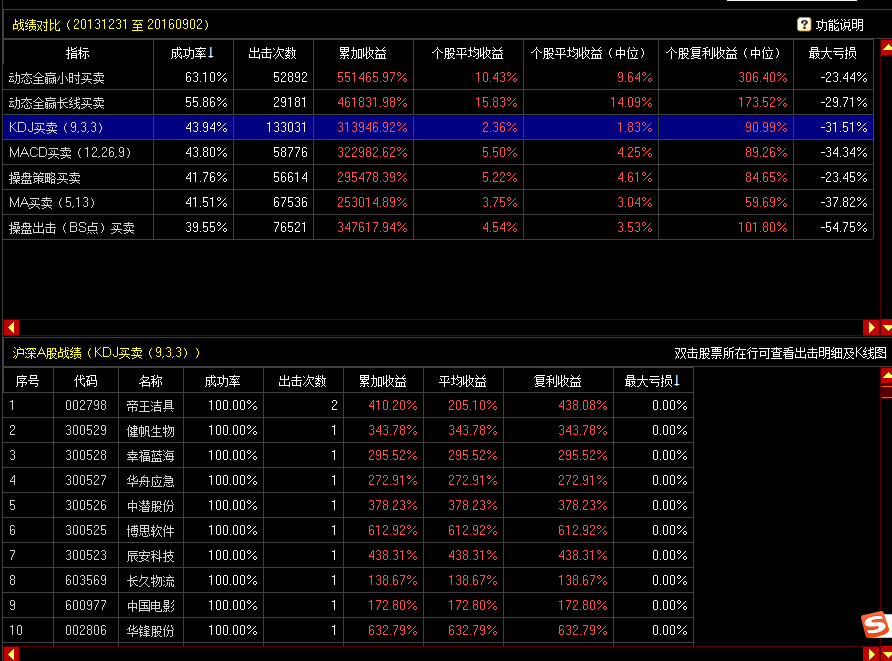The width and height of the screenshot is (892, 661).
Task: Select 帝王洁具 stock row
Action: (150, 405)
